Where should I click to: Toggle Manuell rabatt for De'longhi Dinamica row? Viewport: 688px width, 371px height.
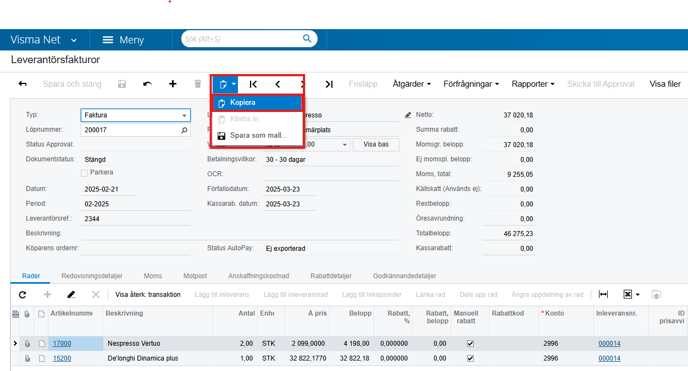pyautogui.click(x=470, y=358)
